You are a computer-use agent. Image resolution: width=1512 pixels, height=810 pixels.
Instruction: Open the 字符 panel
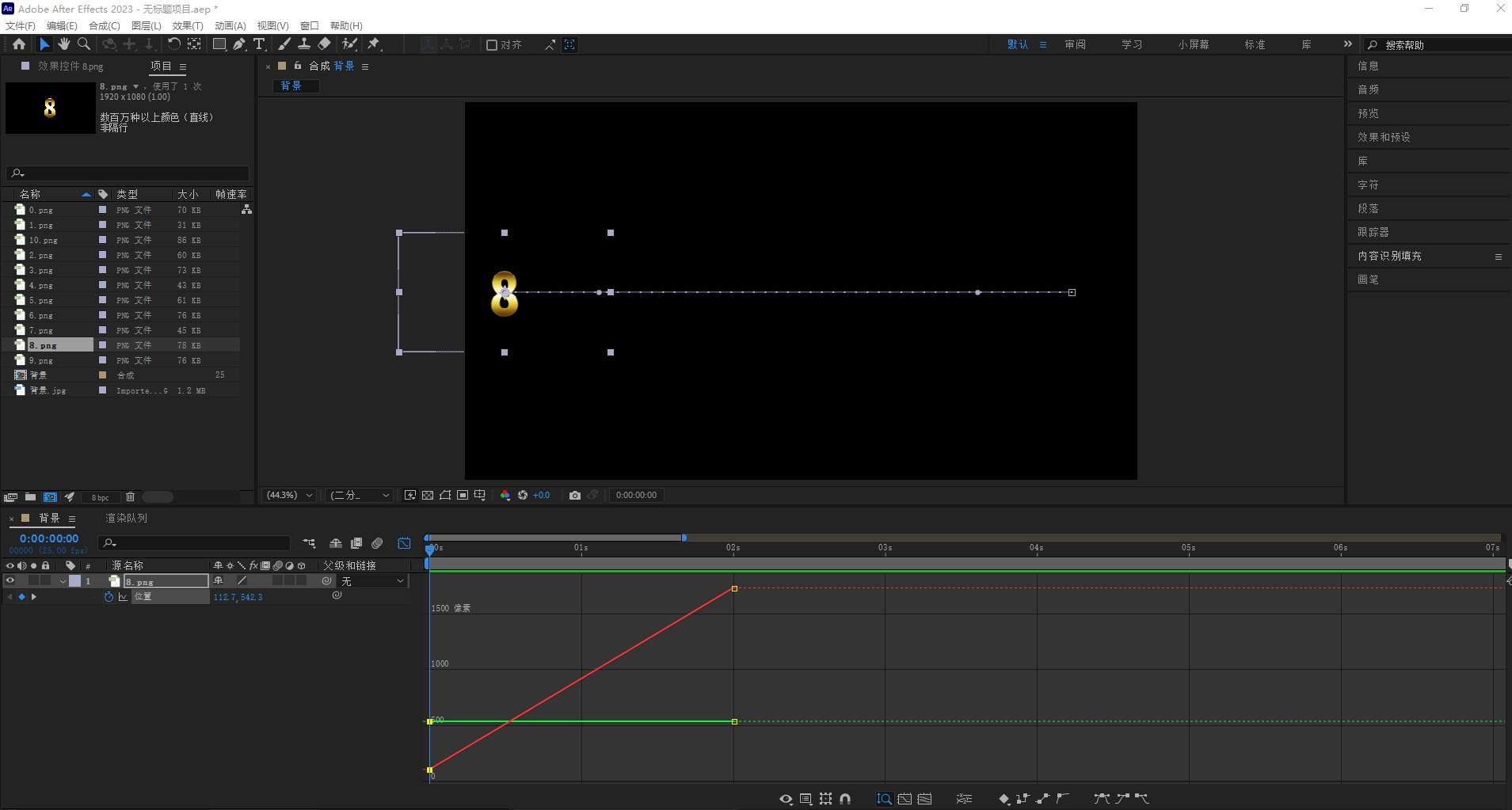click(1368, 184)
